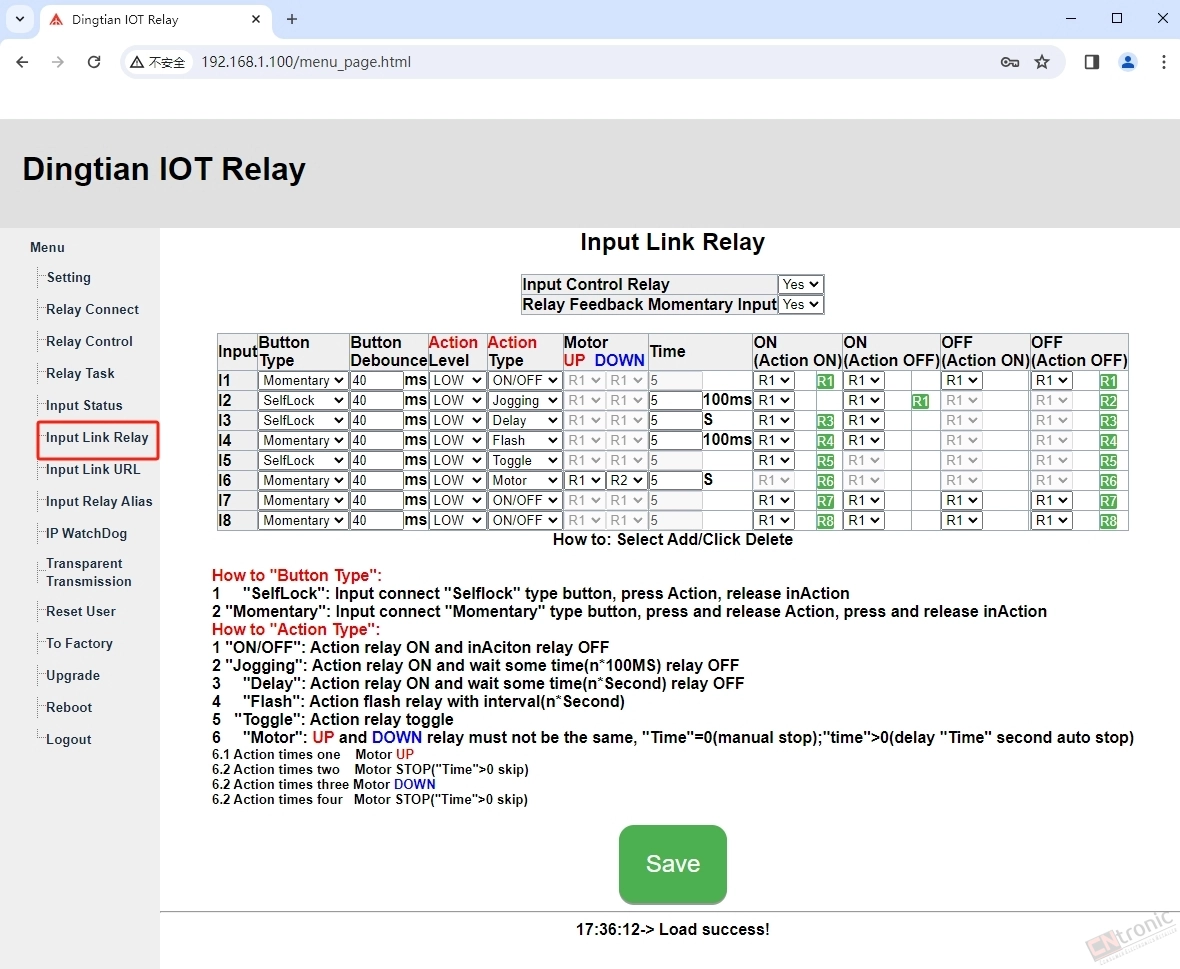The image size is (1180, 969).
Task: Click the browser forward arrow
Action: (x=58, y=62)
